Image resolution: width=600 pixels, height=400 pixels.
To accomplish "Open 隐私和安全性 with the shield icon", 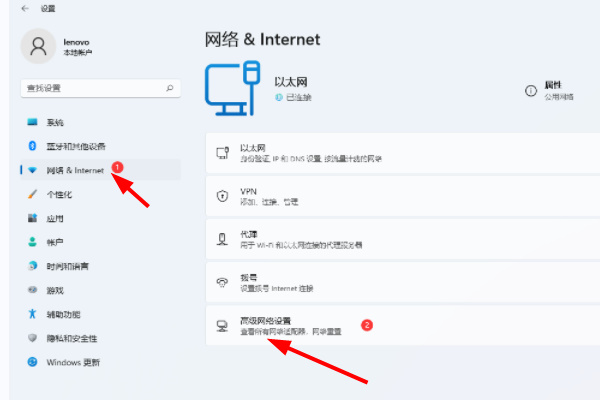I will 70,338.
